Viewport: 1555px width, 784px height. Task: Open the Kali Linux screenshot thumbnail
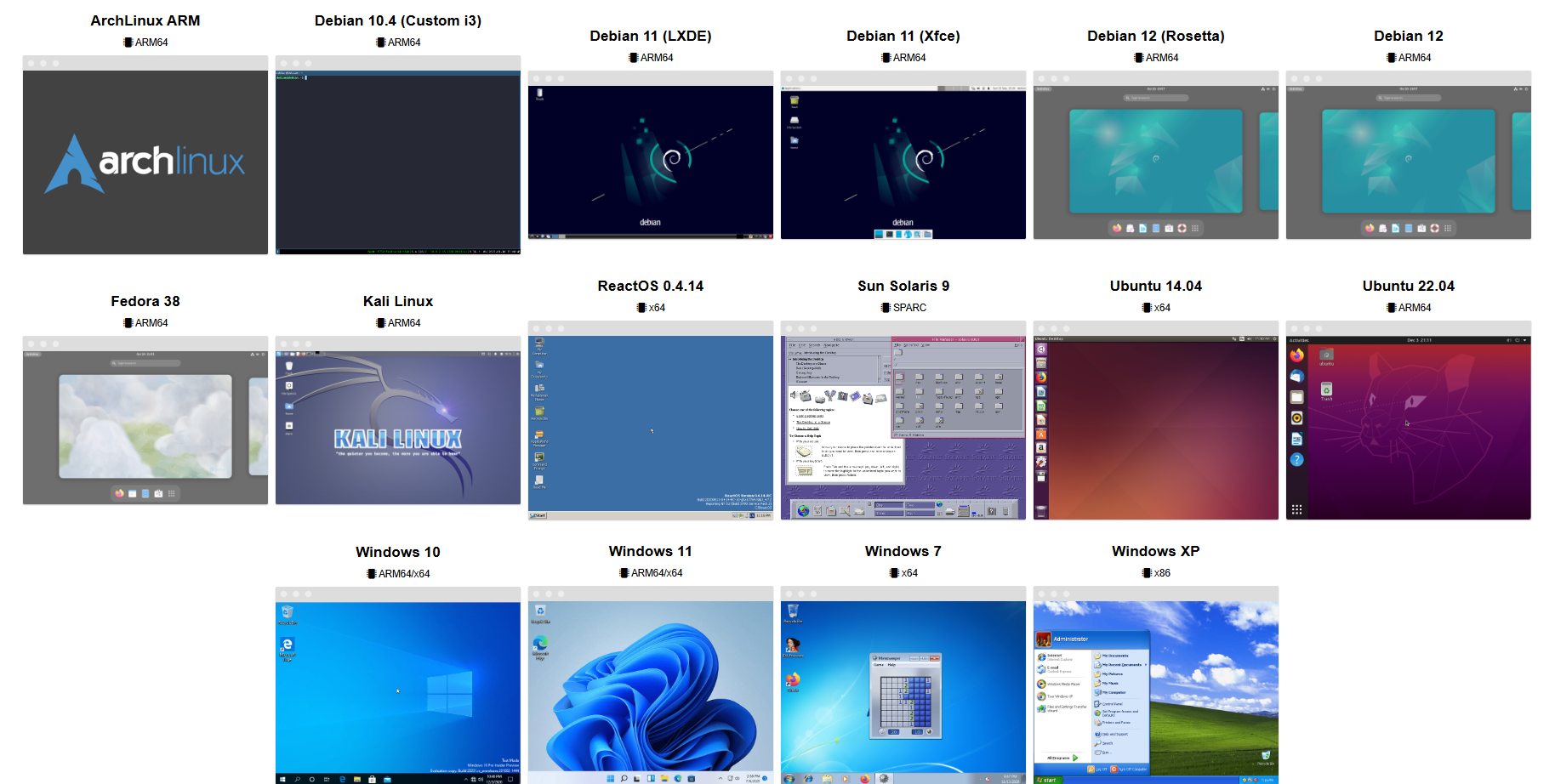tap(398, 420)
